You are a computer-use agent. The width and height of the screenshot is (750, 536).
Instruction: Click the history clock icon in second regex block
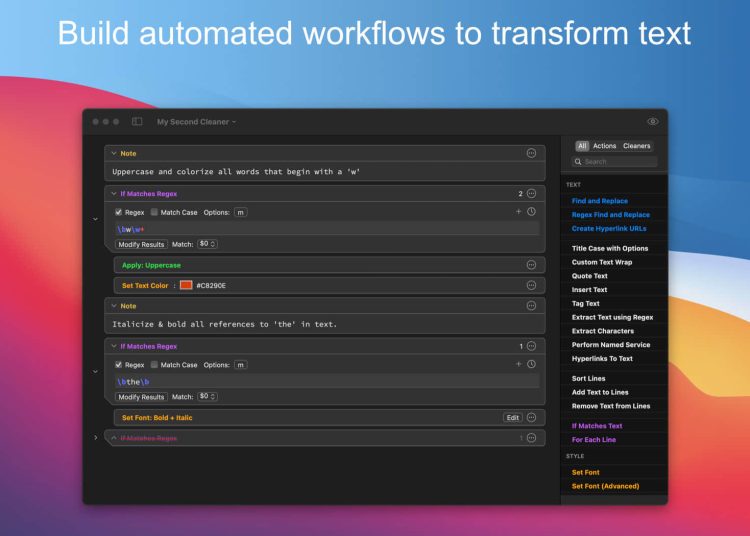(x=531, y=365)
